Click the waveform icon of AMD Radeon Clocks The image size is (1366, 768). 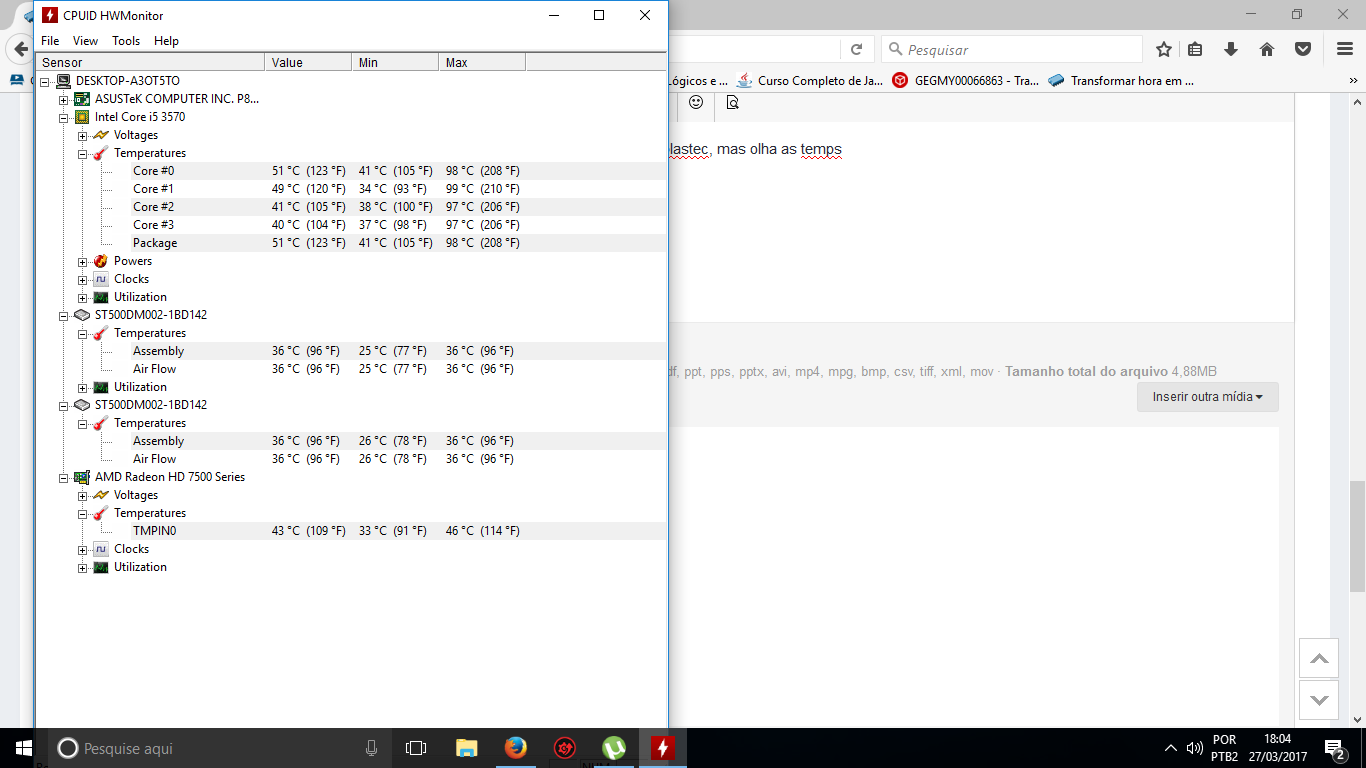pos(101,549)
